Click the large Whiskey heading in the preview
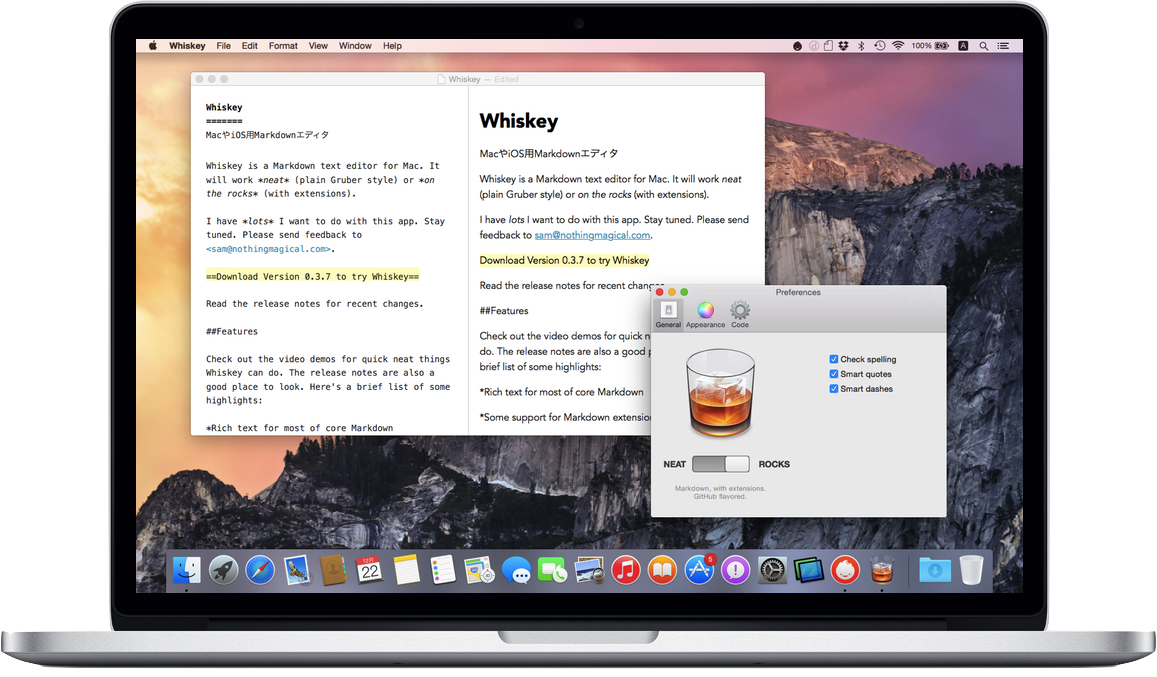Image resolution: width=1157 pixels, height=677 pixels. coord(519,121)
